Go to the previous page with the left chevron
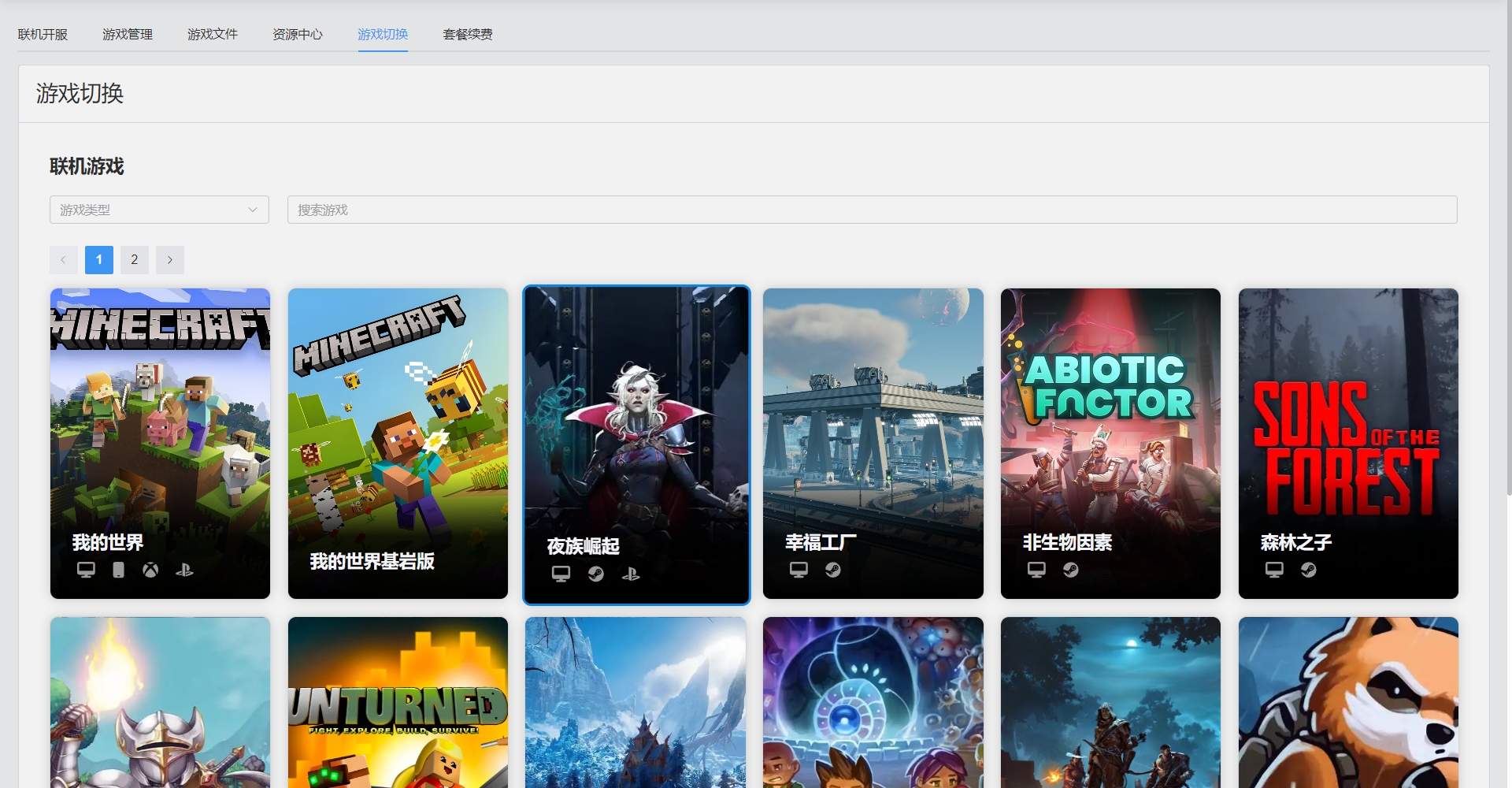The image size is (1512, 788). tap(63, 260)
